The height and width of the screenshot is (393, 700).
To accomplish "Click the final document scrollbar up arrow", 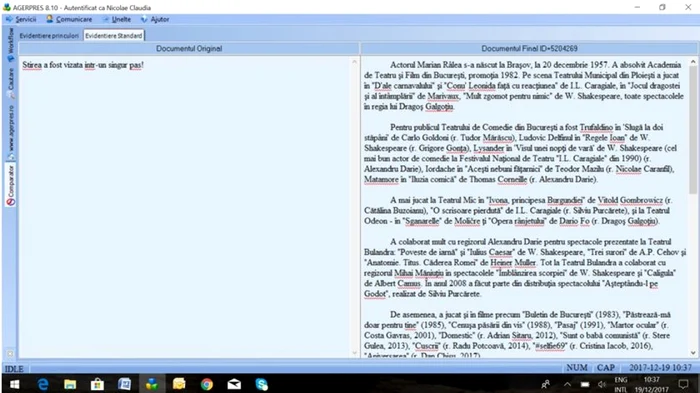I will click(x=693, y=61).
